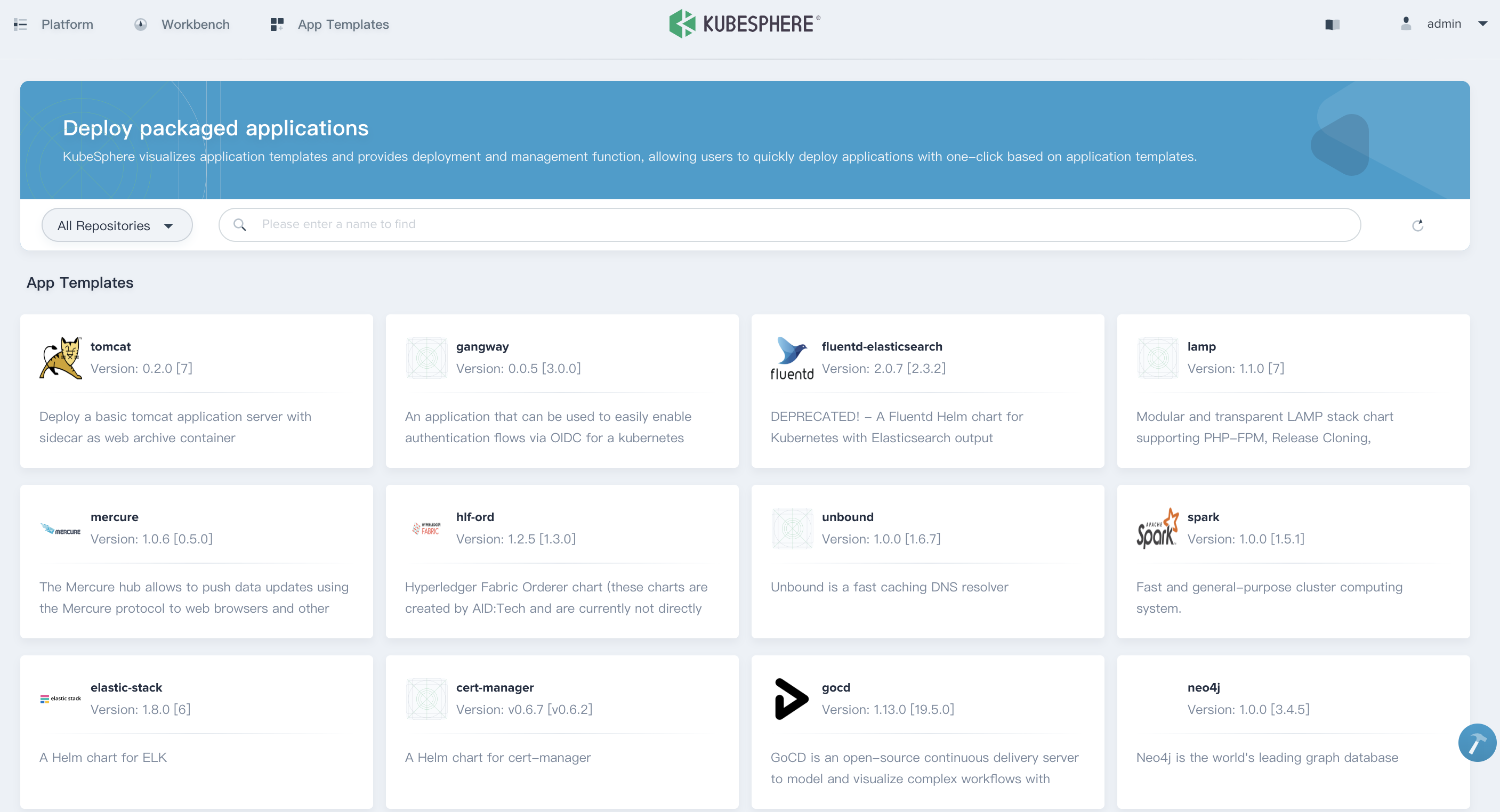Click 'A Helm chart for cert-manager' description

coord(498,757)
